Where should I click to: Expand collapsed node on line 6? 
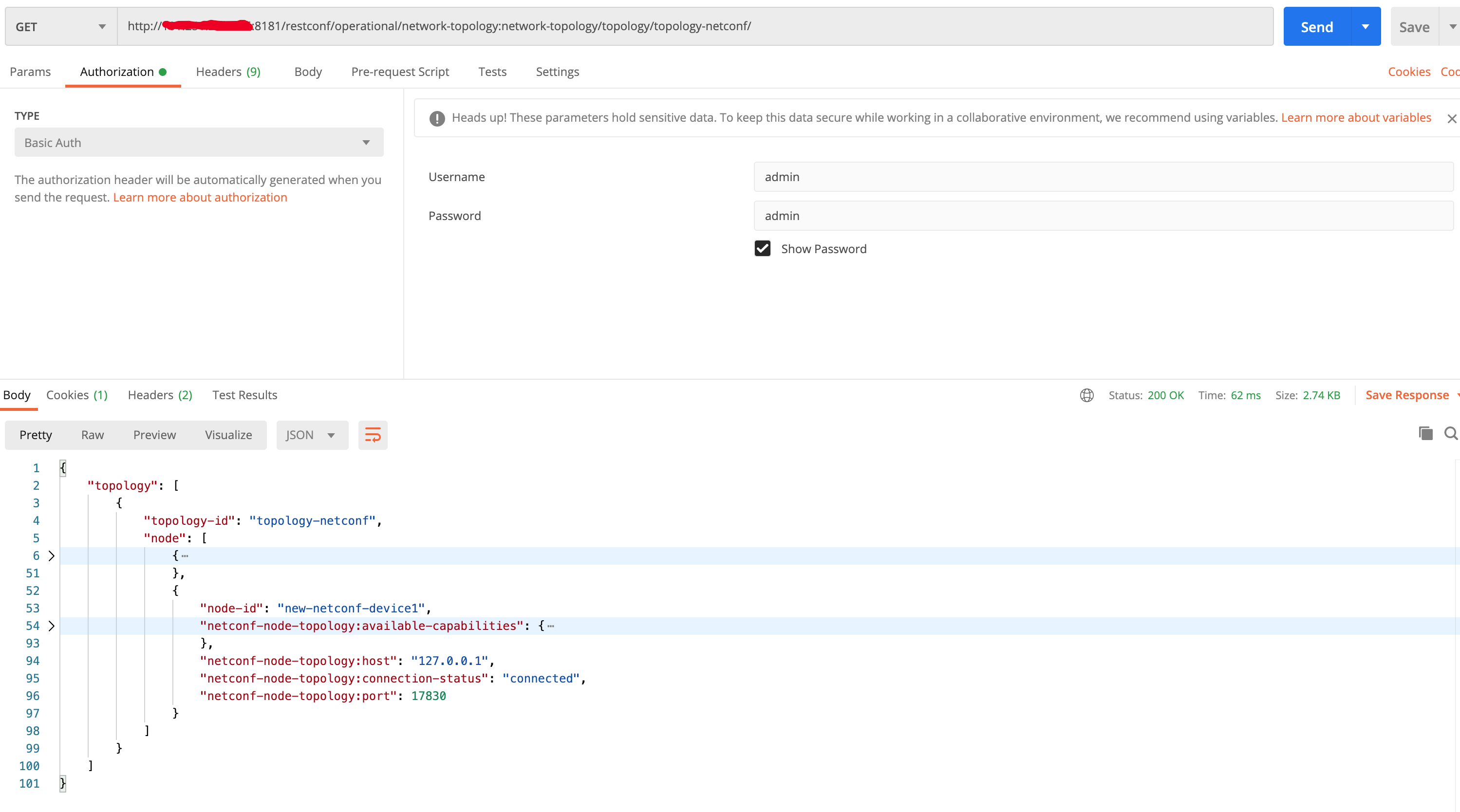tap(52, 556)
